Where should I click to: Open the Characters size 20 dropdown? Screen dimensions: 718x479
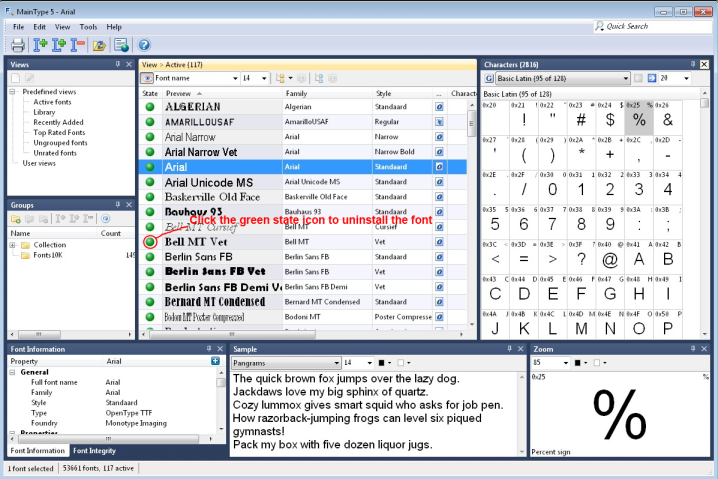(x=686, y=78)
